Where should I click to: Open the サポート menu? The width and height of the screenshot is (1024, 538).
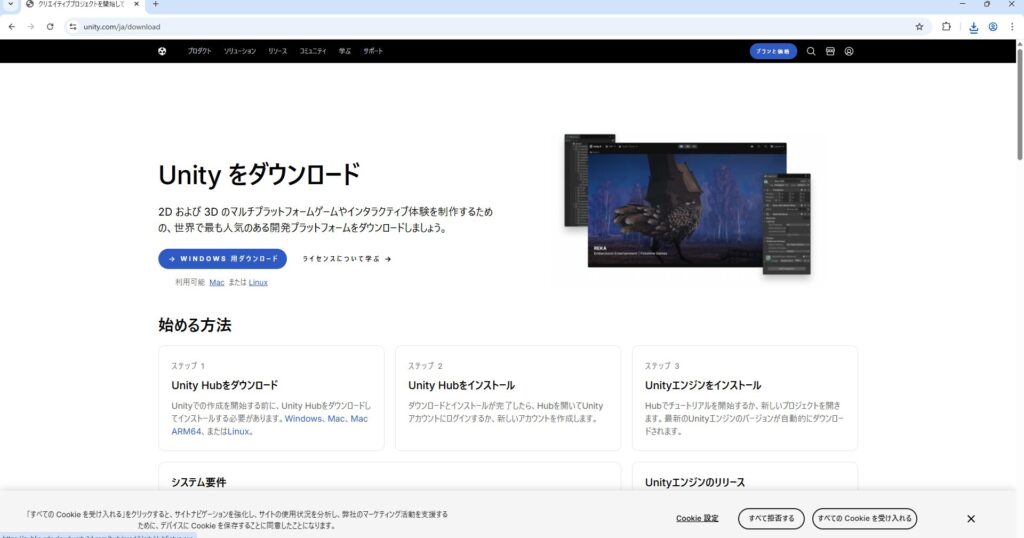[373, 51]
